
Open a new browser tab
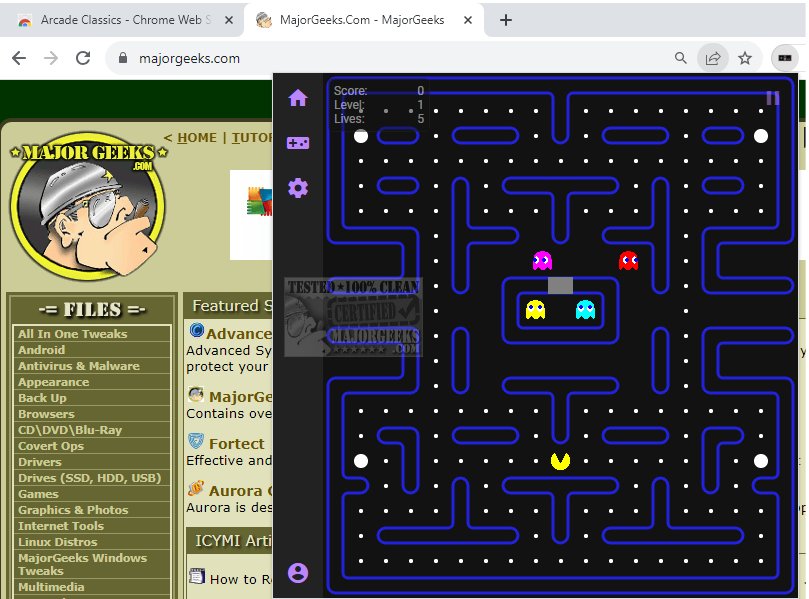(x=506, y=20)
